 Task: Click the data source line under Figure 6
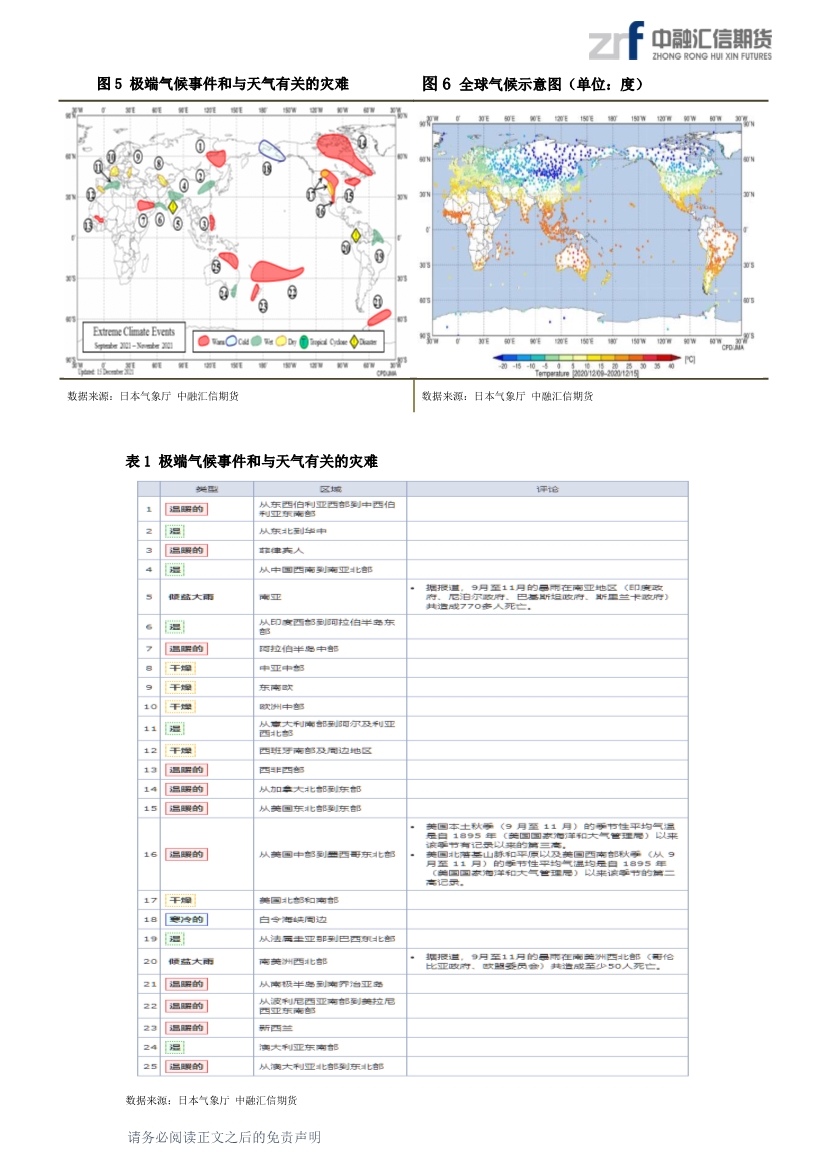507,396
